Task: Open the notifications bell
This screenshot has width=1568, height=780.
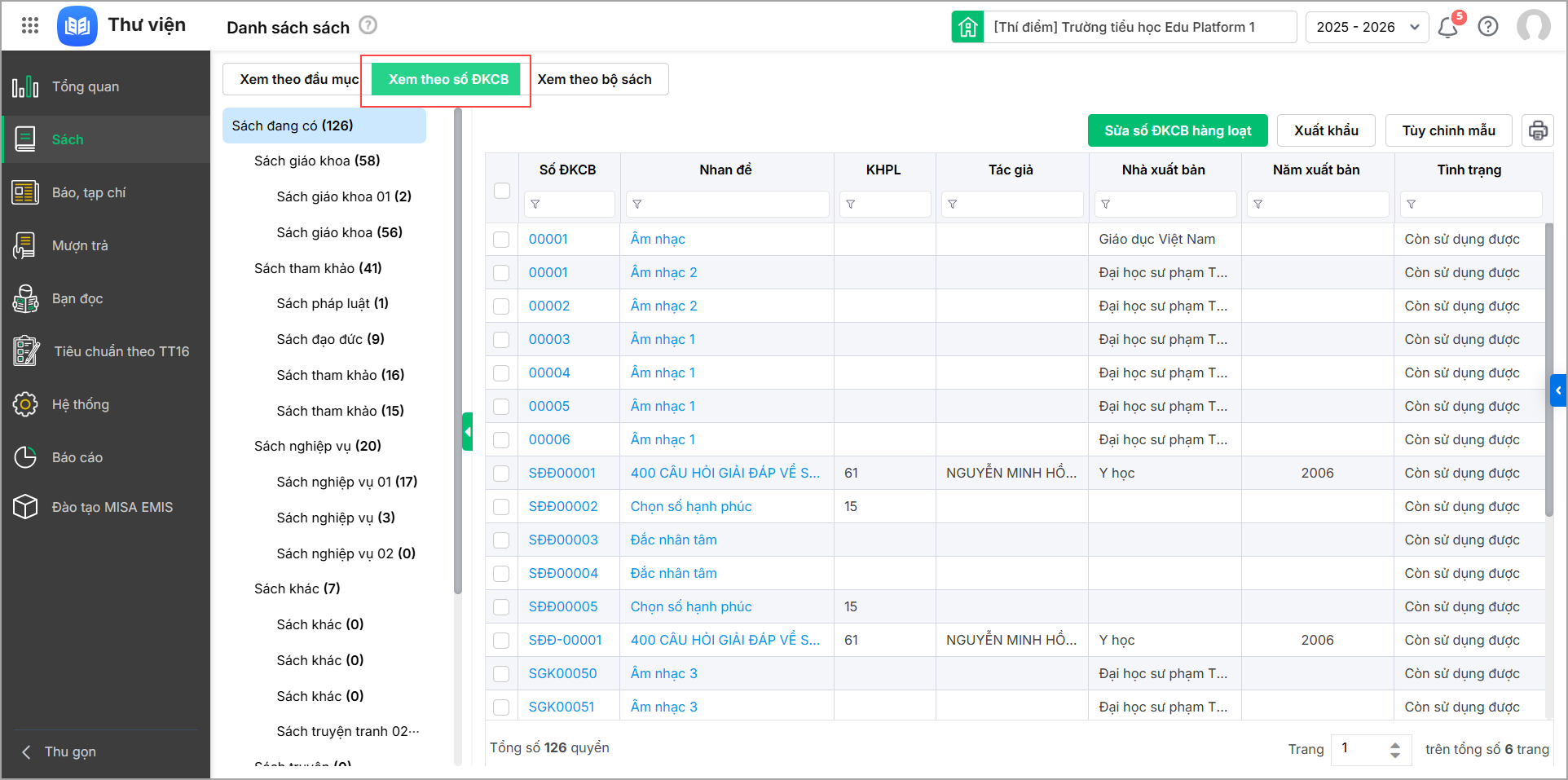Action: (1448, 28)
